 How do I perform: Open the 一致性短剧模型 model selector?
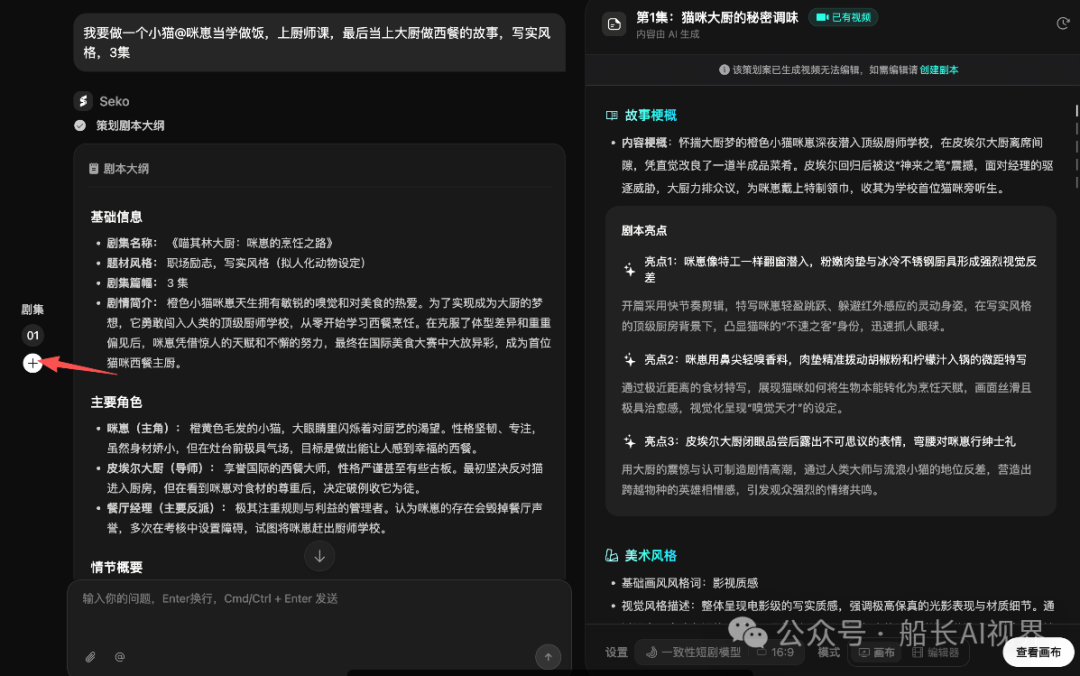pos(694,652)
